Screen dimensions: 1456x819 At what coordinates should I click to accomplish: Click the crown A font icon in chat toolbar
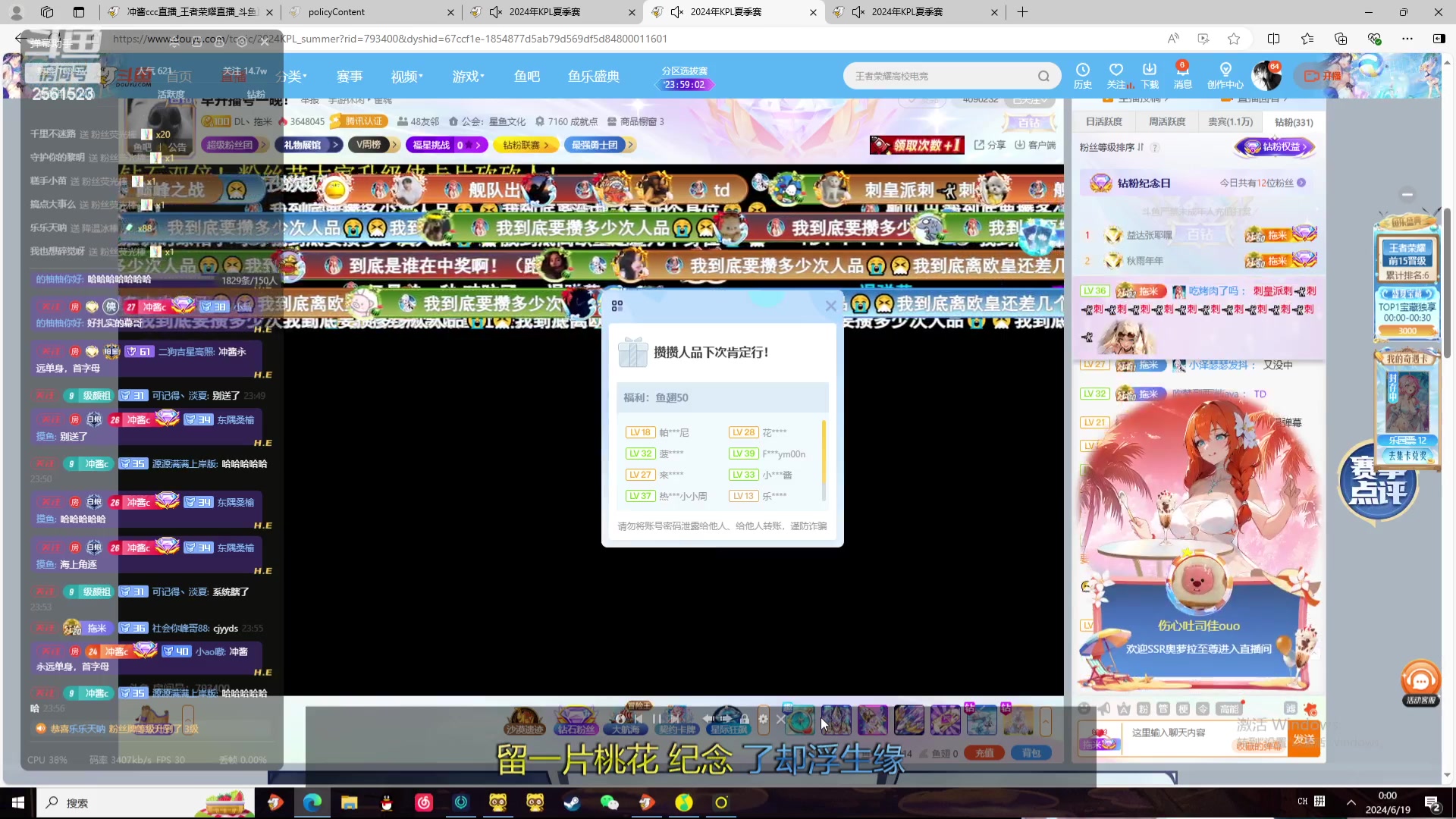click(1124, 708)
